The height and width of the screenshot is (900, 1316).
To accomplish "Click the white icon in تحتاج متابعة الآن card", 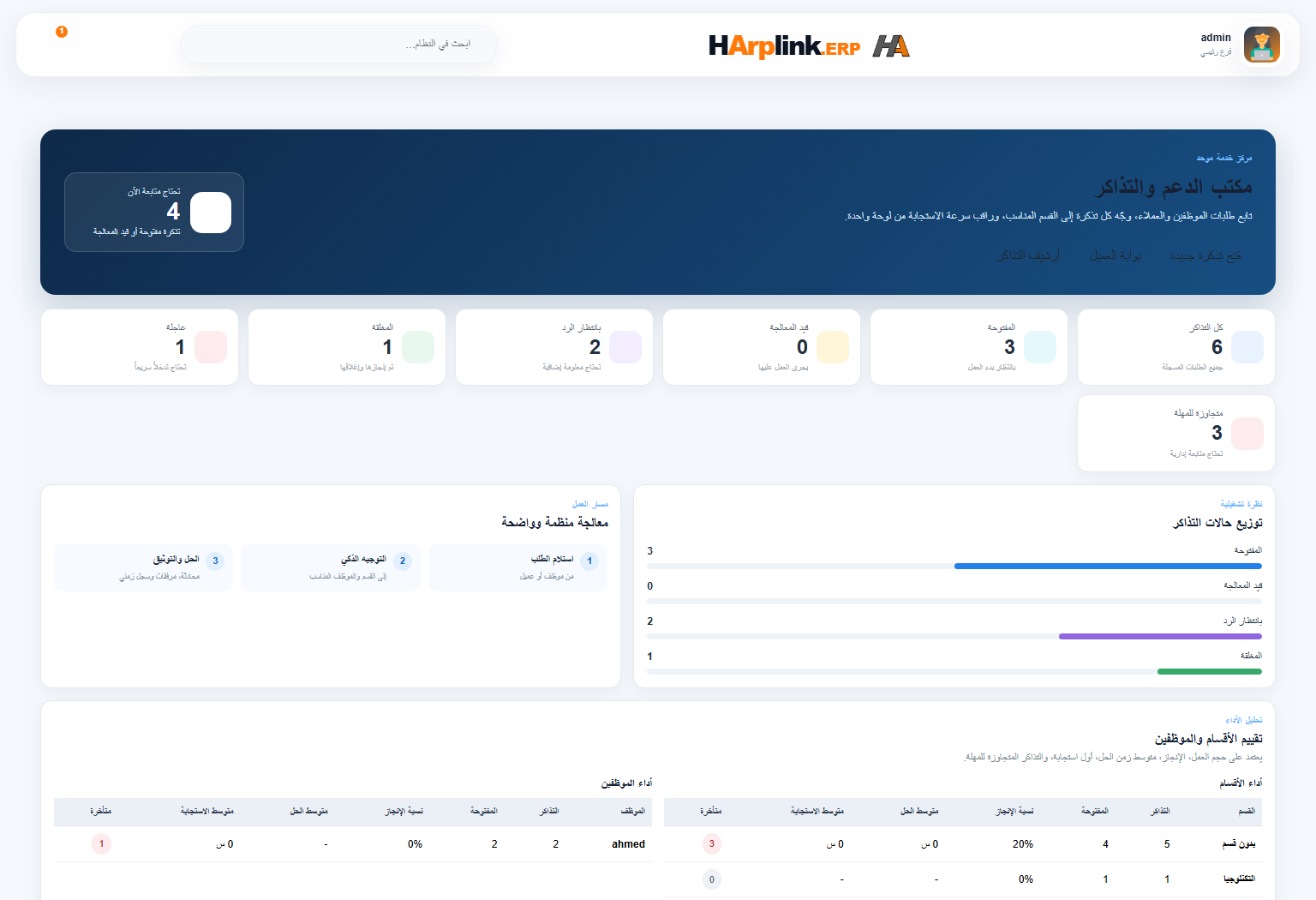I will tap(211, 213).
